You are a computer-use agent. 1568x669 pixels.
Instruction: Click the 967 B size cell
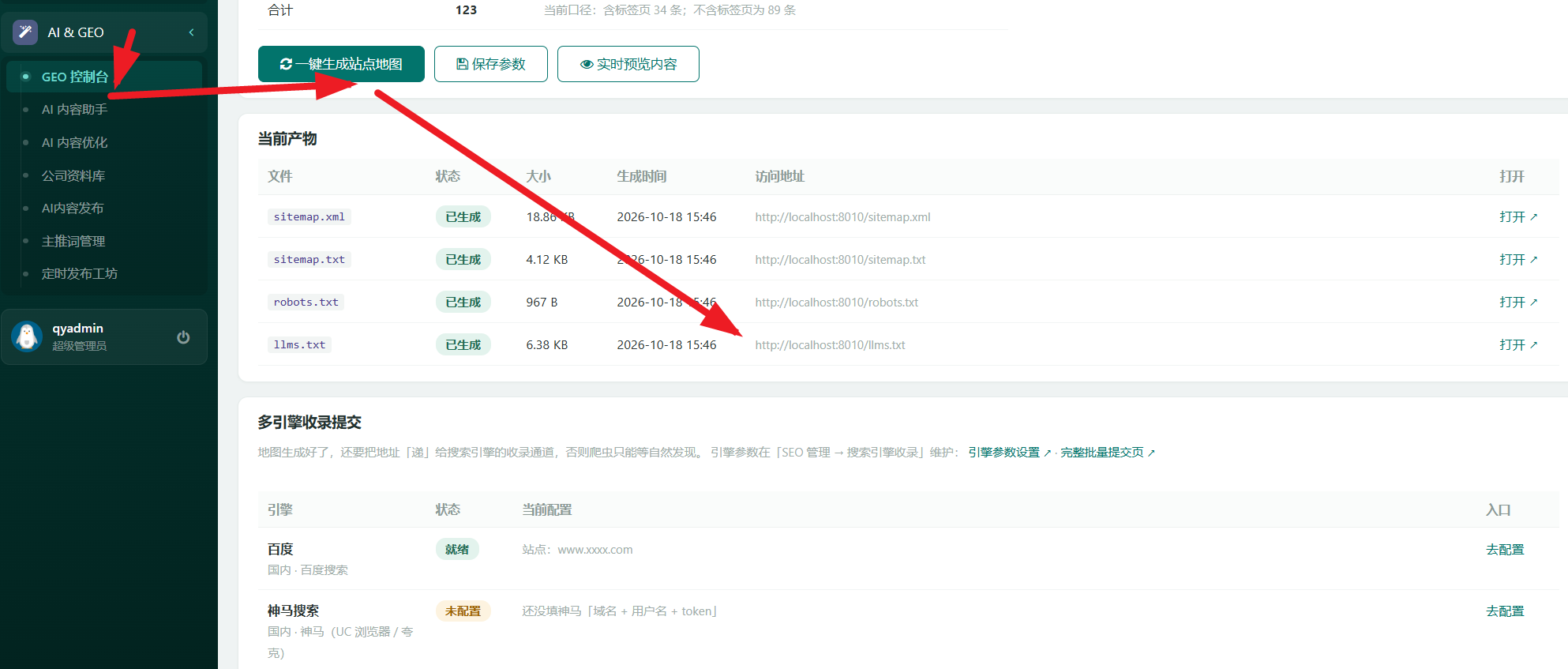tap(542, 302)
